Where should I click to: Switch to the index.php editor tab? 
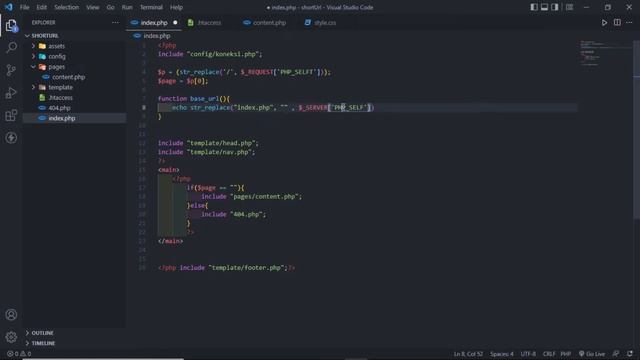tap(154, 23)
